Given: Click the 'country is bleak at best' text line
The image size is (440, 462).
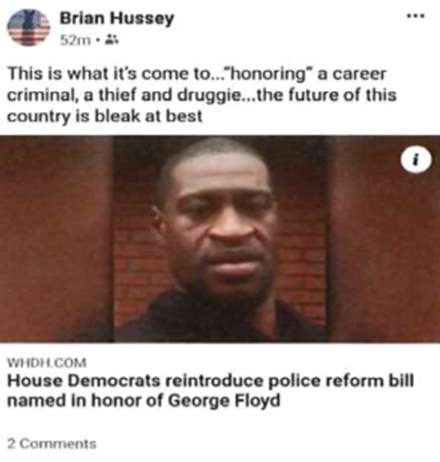Looking at the screenshot, I should pos(105,116).
